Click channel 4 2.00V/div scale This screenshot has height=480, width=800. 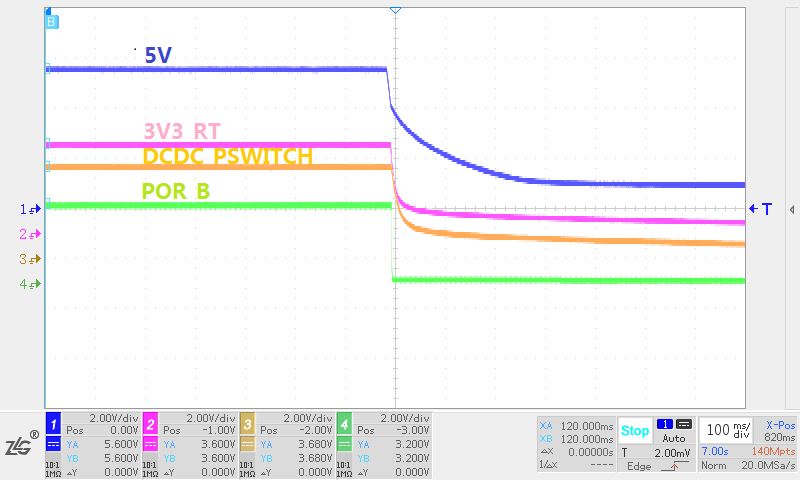[405, 418]
